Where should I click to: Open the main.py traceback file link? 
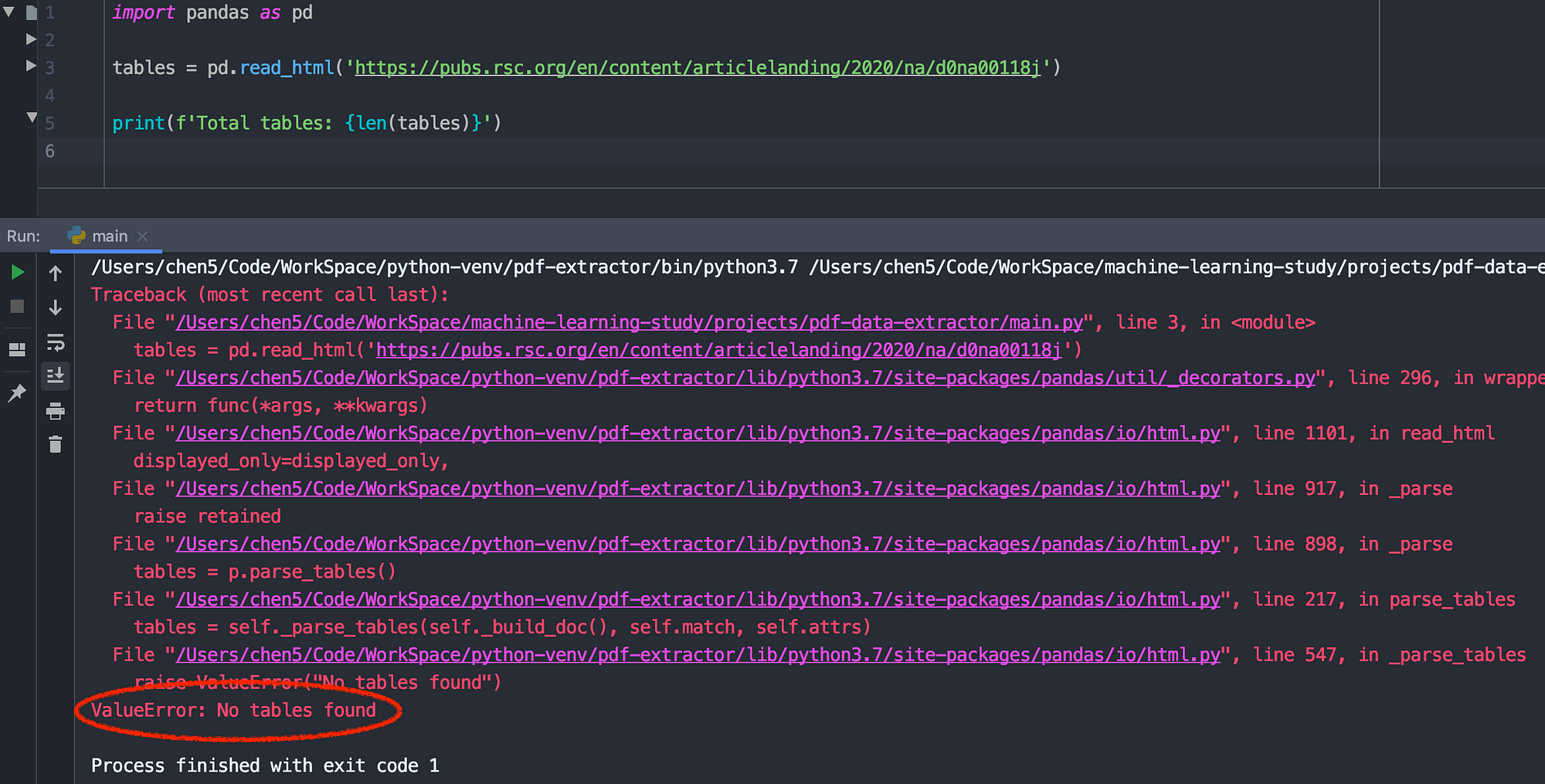tap(630, 322)
